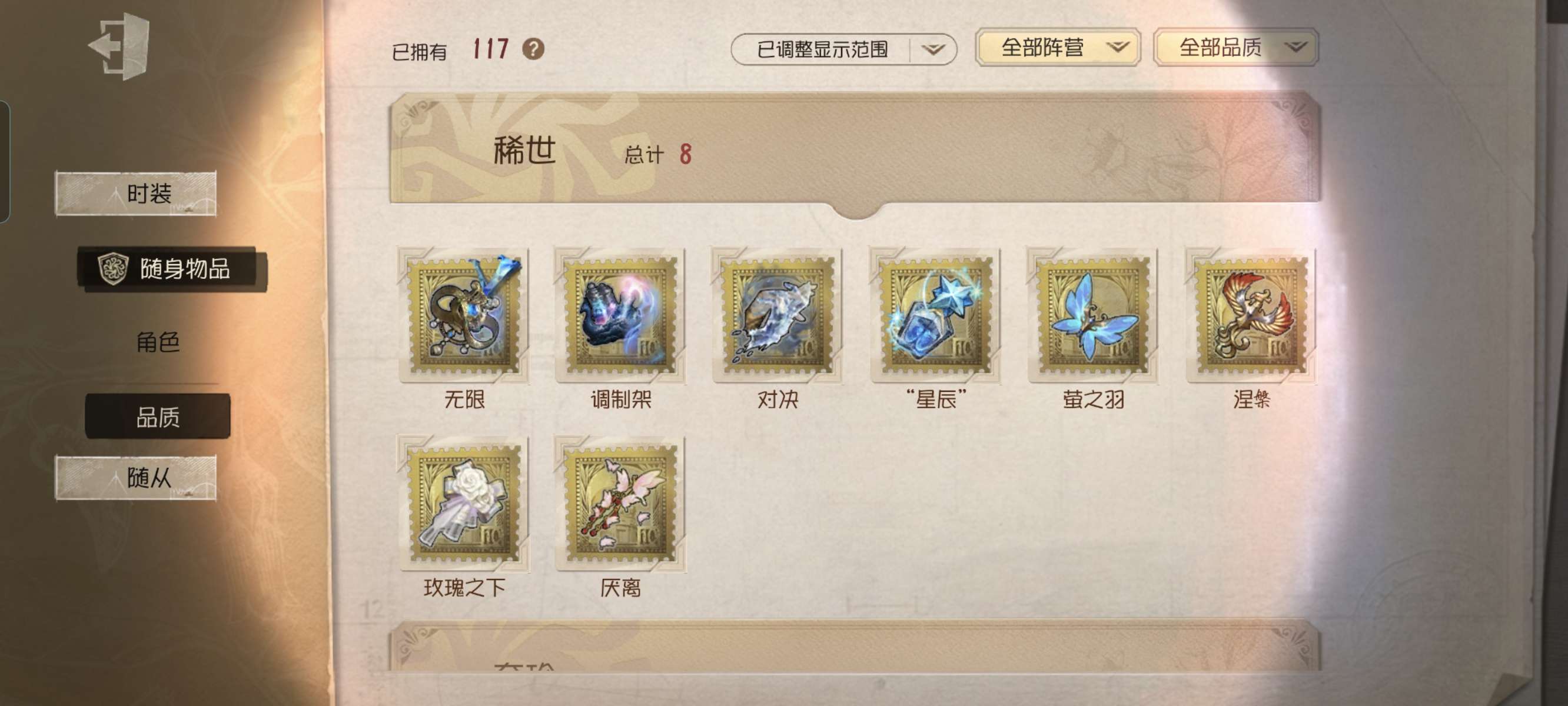Image resolution: width=1568 pixels, height=706 pixels.
Task: Select the 涅槃 phoenix accessory stamp
Action: point(1251,315)
